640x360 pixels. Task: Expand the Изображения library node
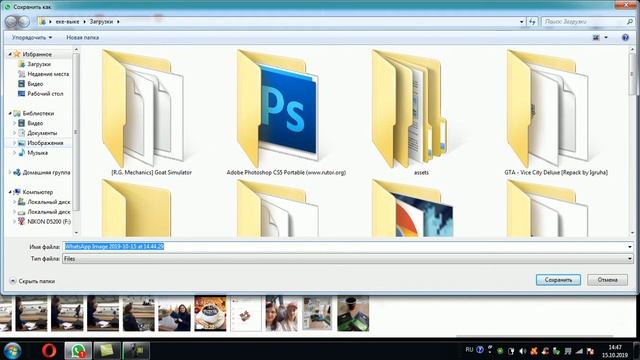(15, 143)
